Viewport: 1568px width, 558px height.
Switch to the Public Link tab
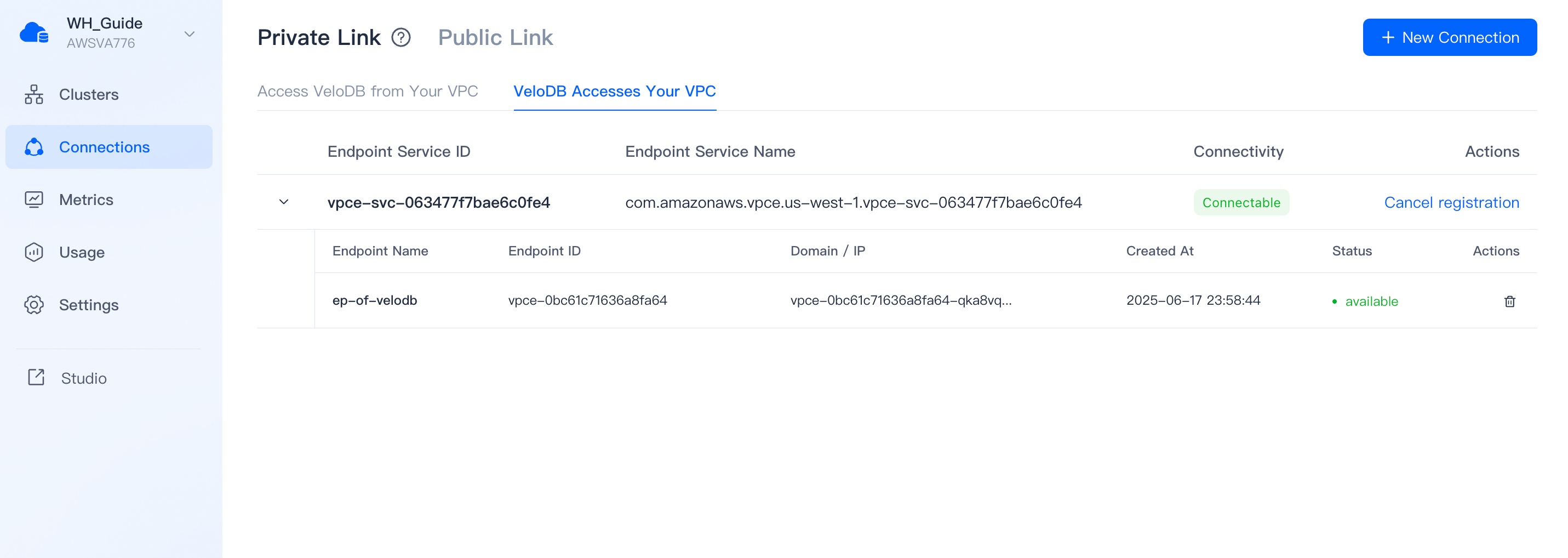[495, 37]
